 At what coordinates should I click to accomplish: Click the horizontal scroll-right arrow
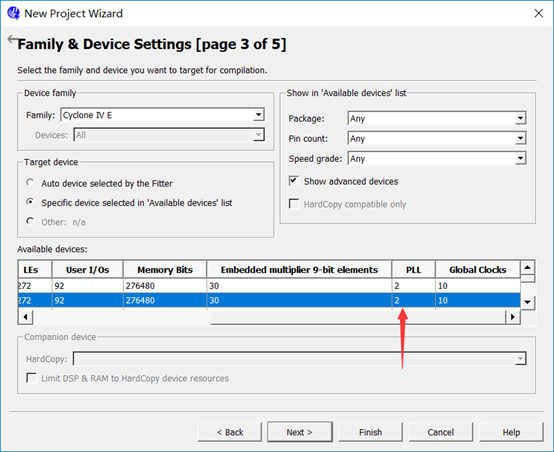pos(512,317)
